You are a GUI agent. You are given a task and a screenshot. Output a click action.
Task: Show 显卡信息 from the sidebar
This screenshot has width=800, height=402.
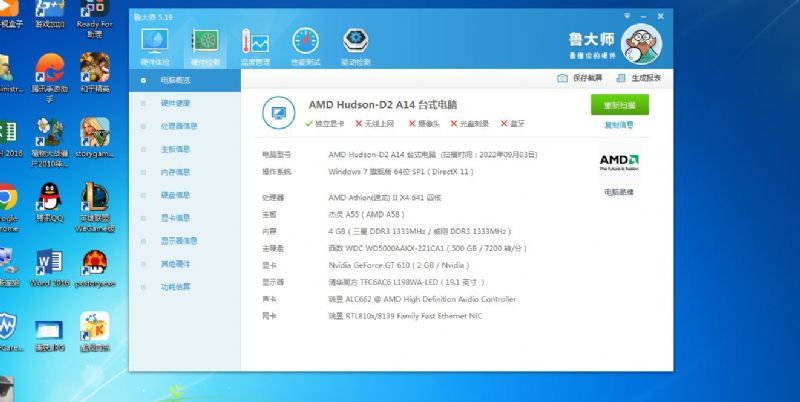(x=176, y=218)
